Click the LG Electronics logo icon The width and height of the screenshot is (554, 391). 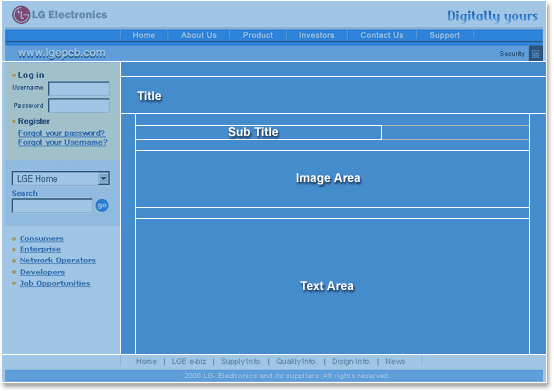(21, 15)
